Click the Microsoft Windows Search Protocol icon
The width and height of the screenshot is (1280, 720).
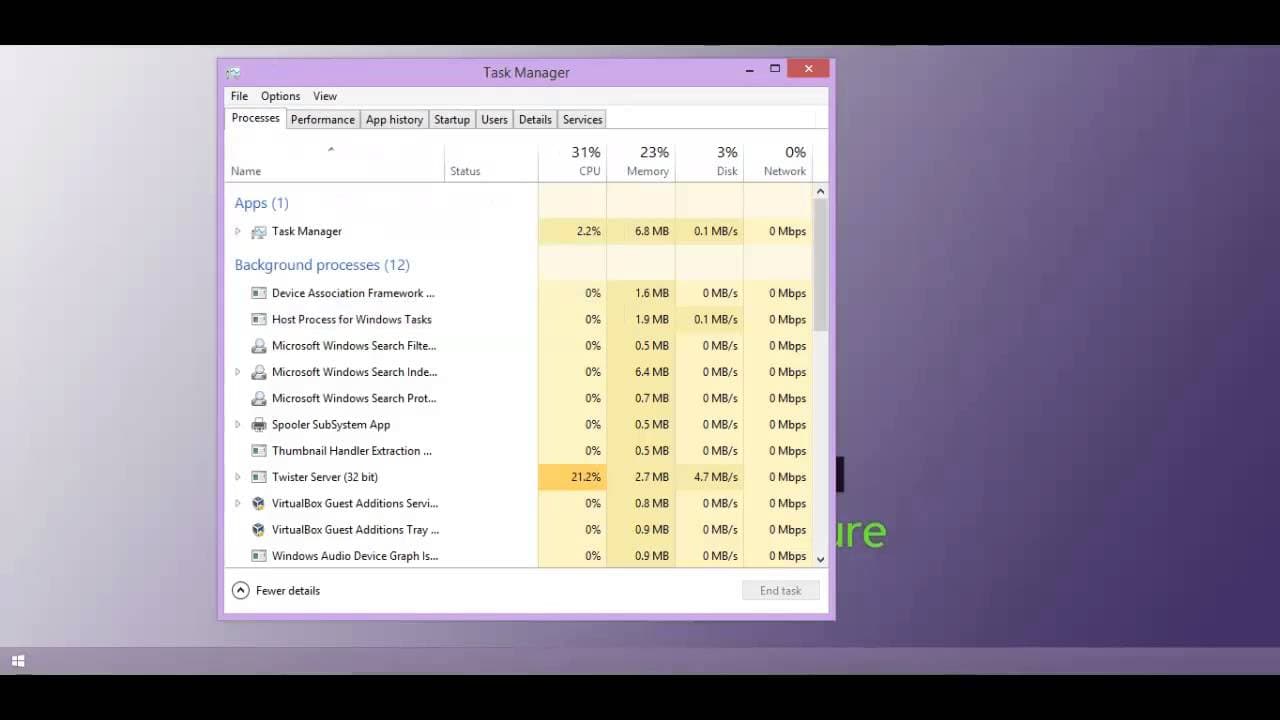[259, 398]
